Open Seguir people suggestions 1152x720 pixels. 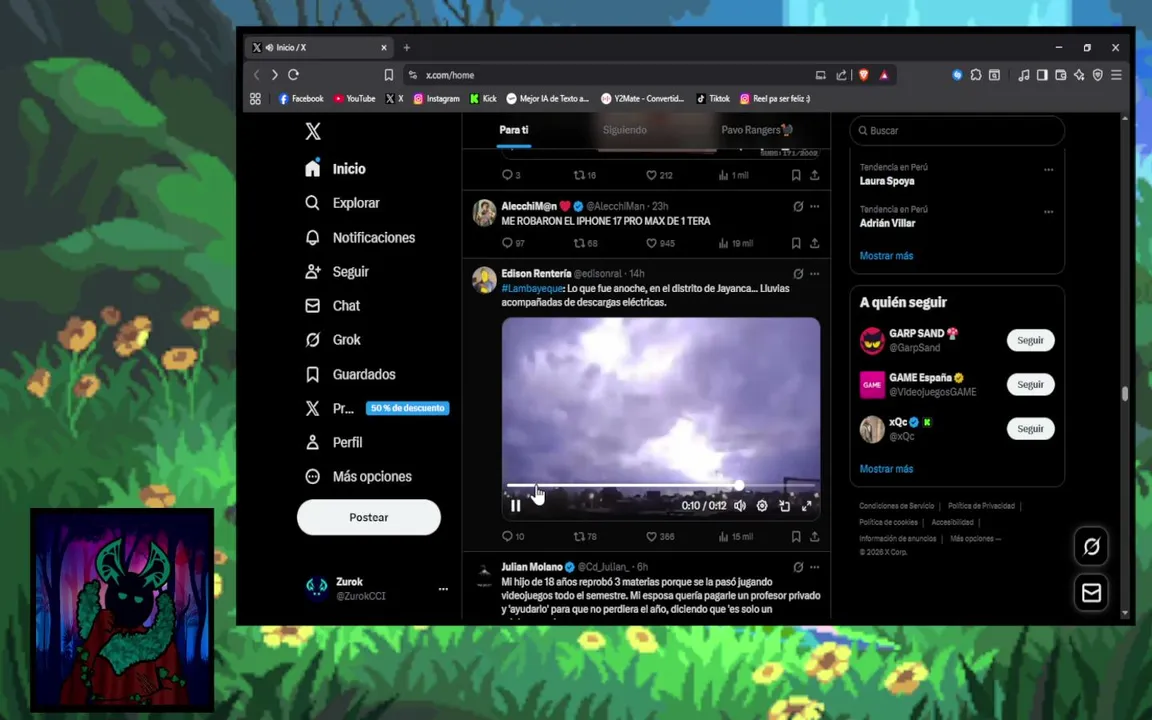pos(337,272)
